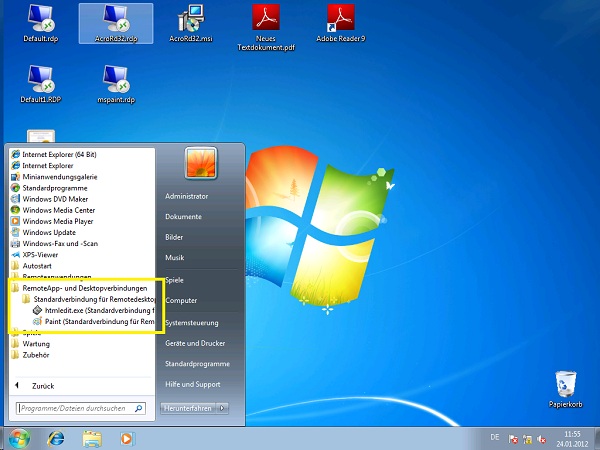
Task: Open the Dokumente link
Action: tap(183, 217)
